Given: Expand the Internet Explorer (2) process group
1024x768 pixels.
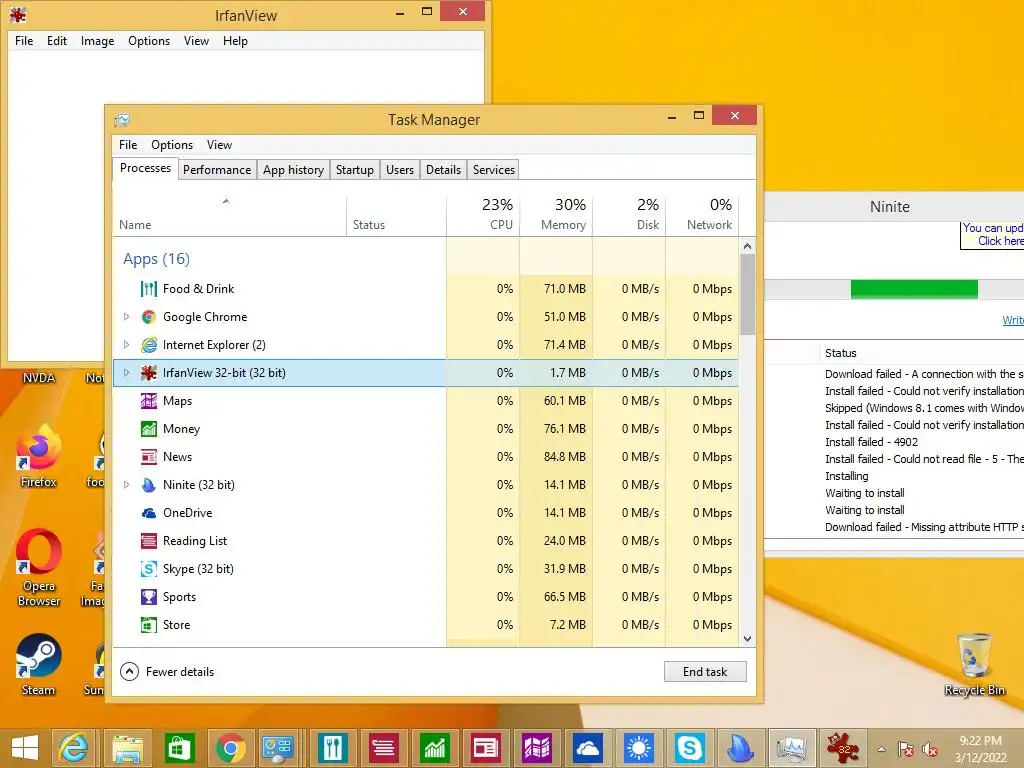Looking at the screenshot, I should click(x=127, y=345).
